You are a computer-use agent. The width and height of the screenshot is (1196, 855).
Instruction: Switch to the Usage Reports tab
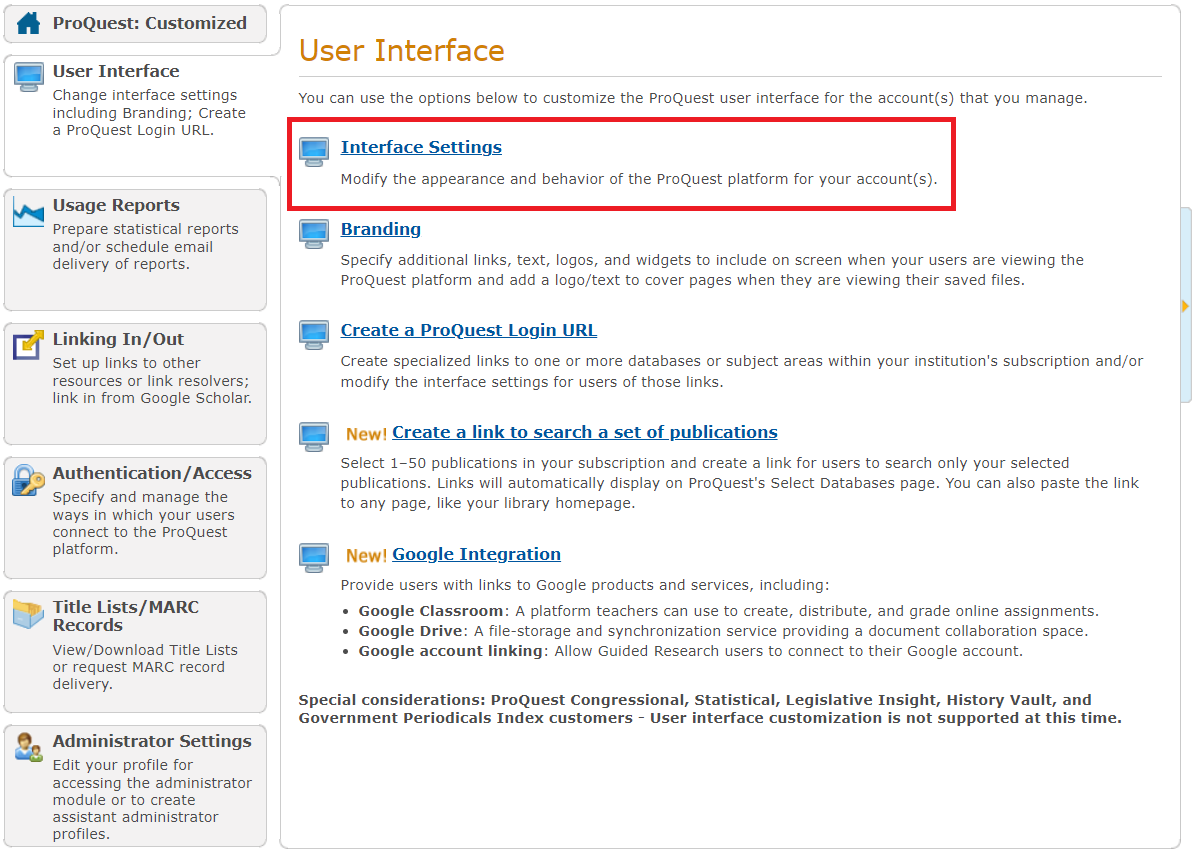pyautogui.click(x=116, y=205)
